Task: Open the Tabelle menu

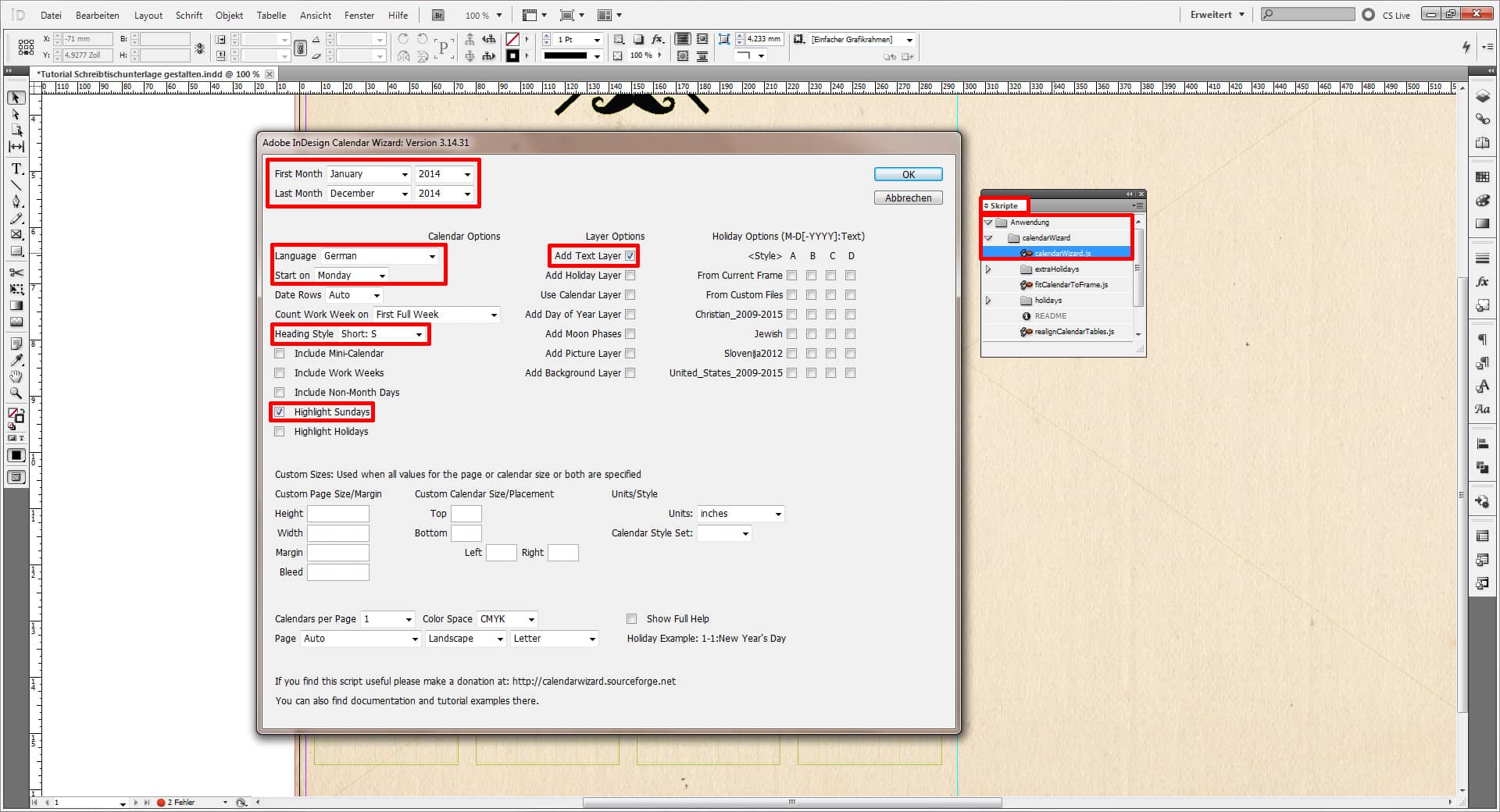Action: 271,15
